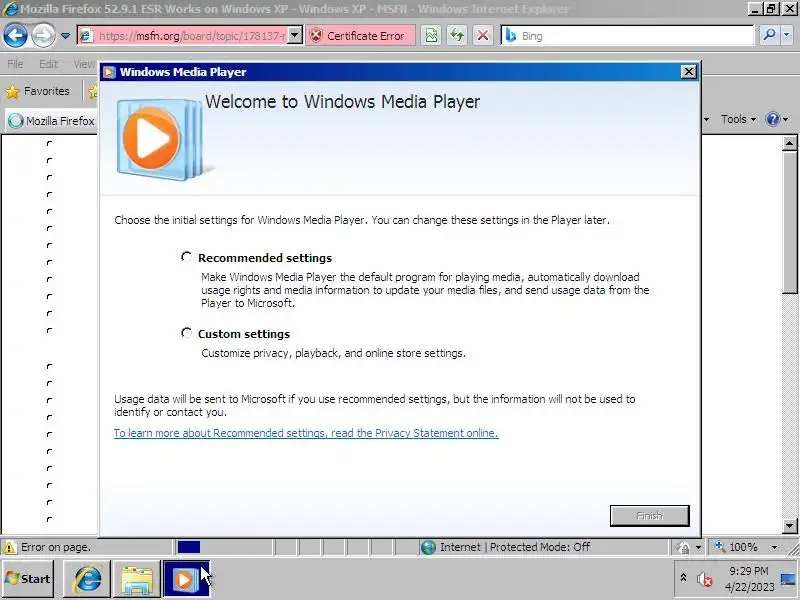The width and height of the screenshot is (800, 600).
Task: Select the Recommended settings radio button
Action: coord(187,257)
